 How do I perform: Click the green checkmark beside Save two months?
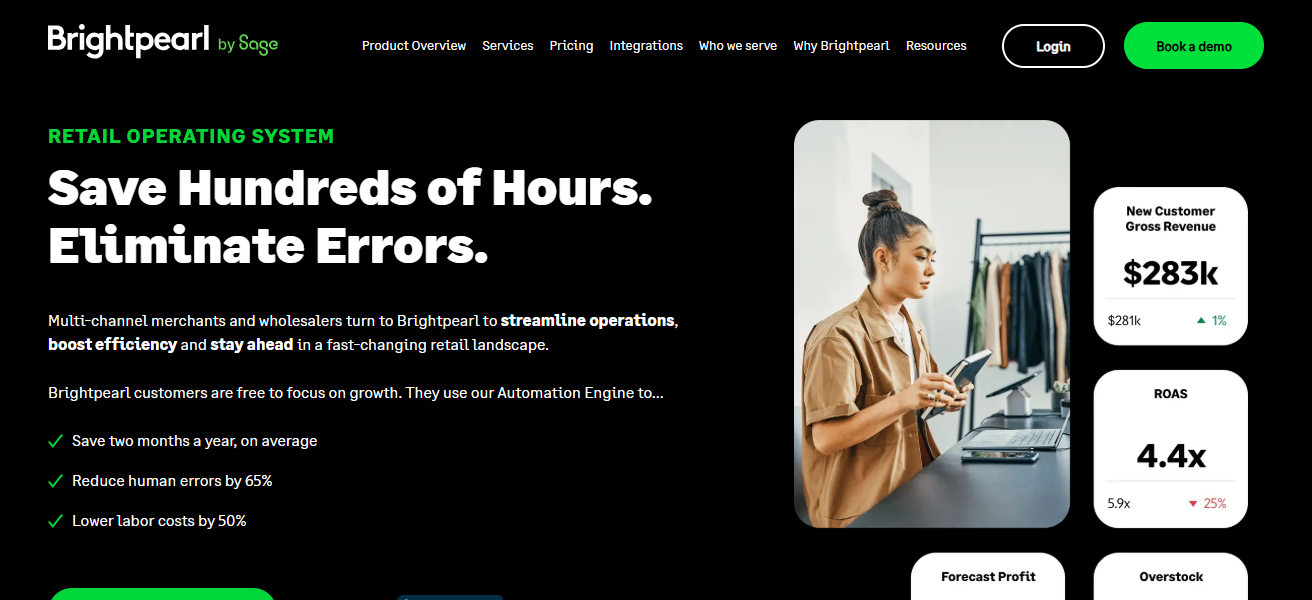[x=56, y=441]
